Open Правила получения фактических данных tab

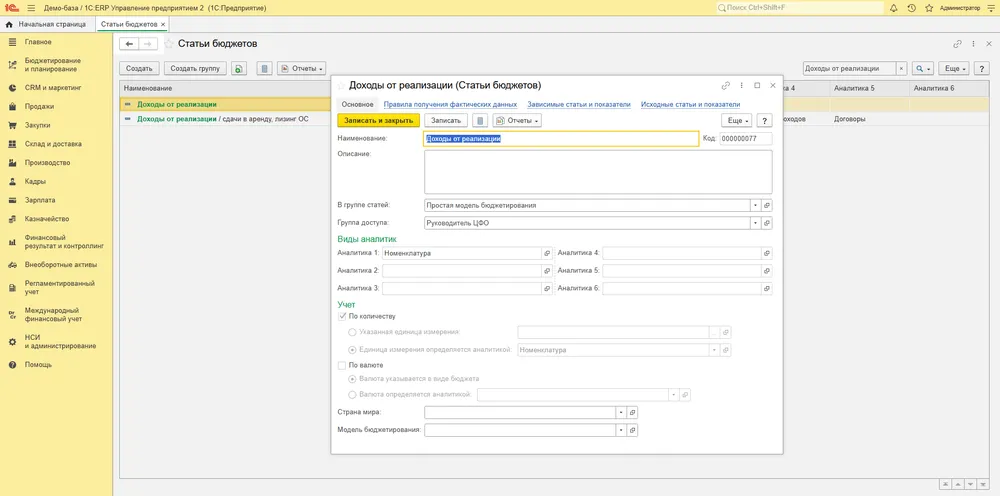450,105
